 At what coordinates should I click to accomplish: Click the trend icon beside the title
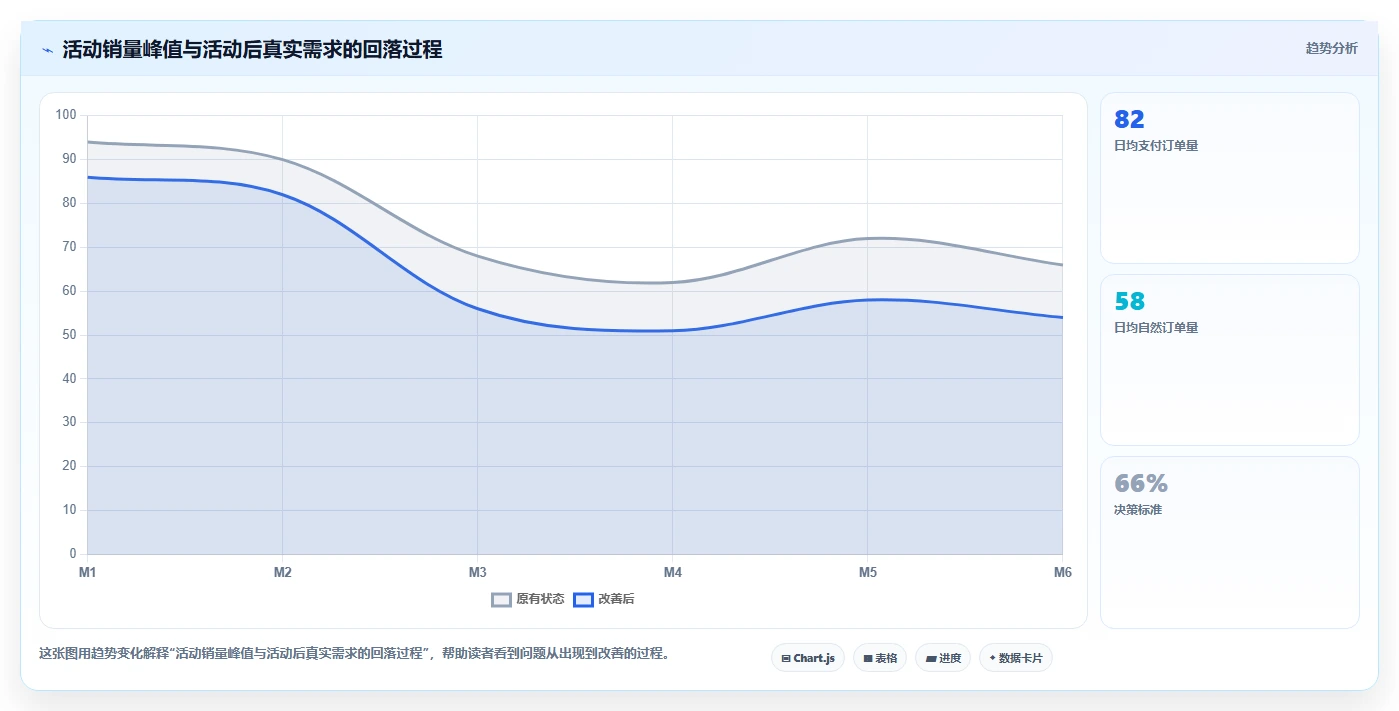47,50
